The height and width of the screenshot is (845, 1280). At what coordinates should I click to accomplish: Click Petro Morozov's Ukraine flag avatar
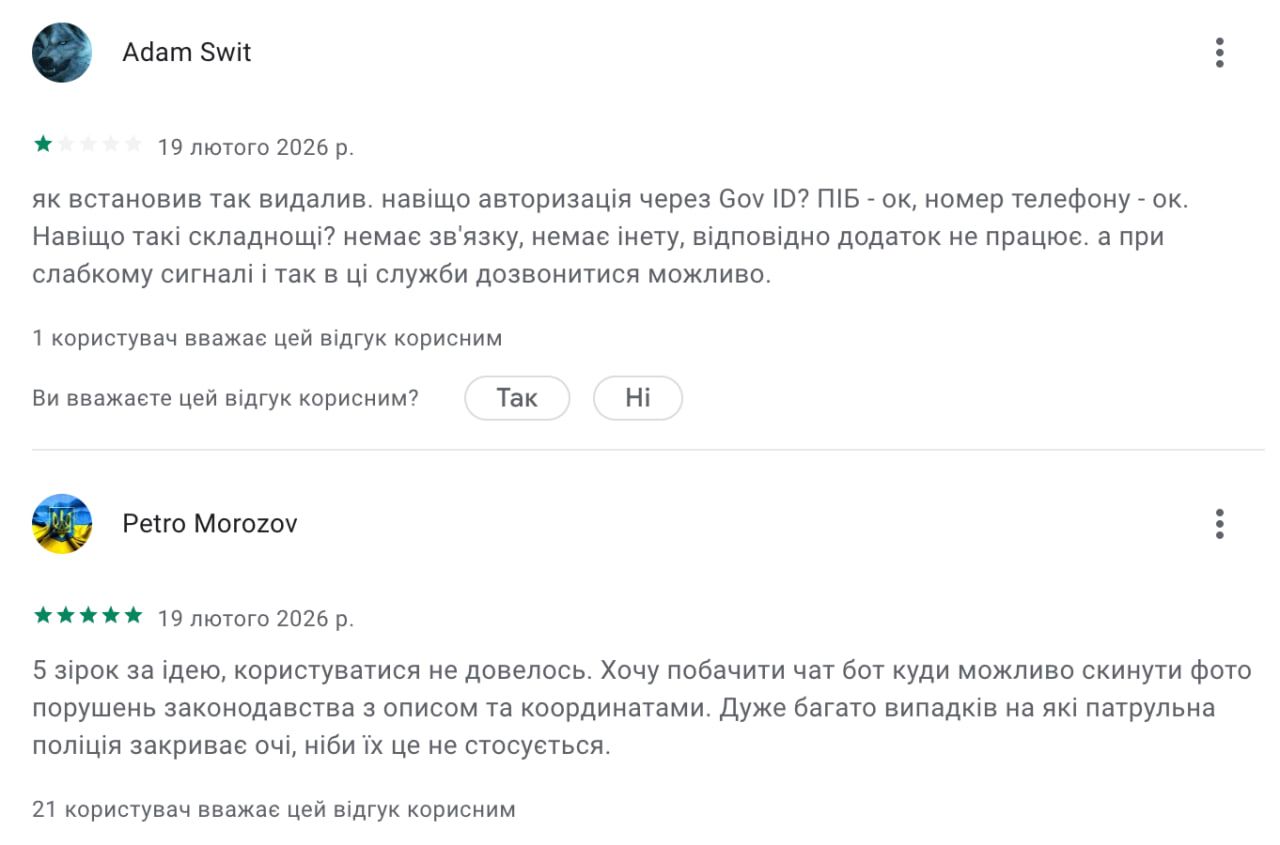tap(61, 523)
